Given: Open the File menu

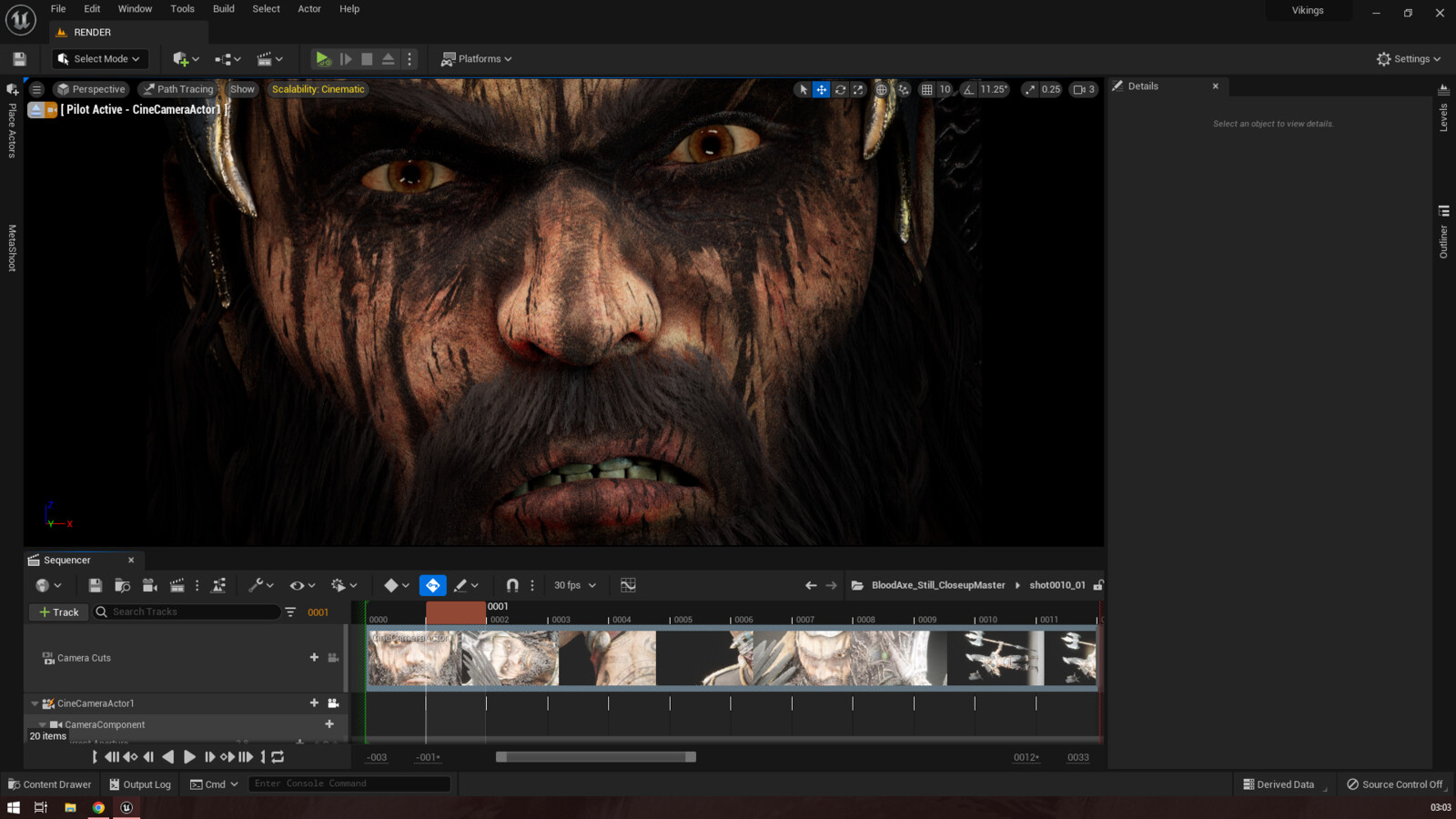Looking at the screenshot, I should coord(58,9).
